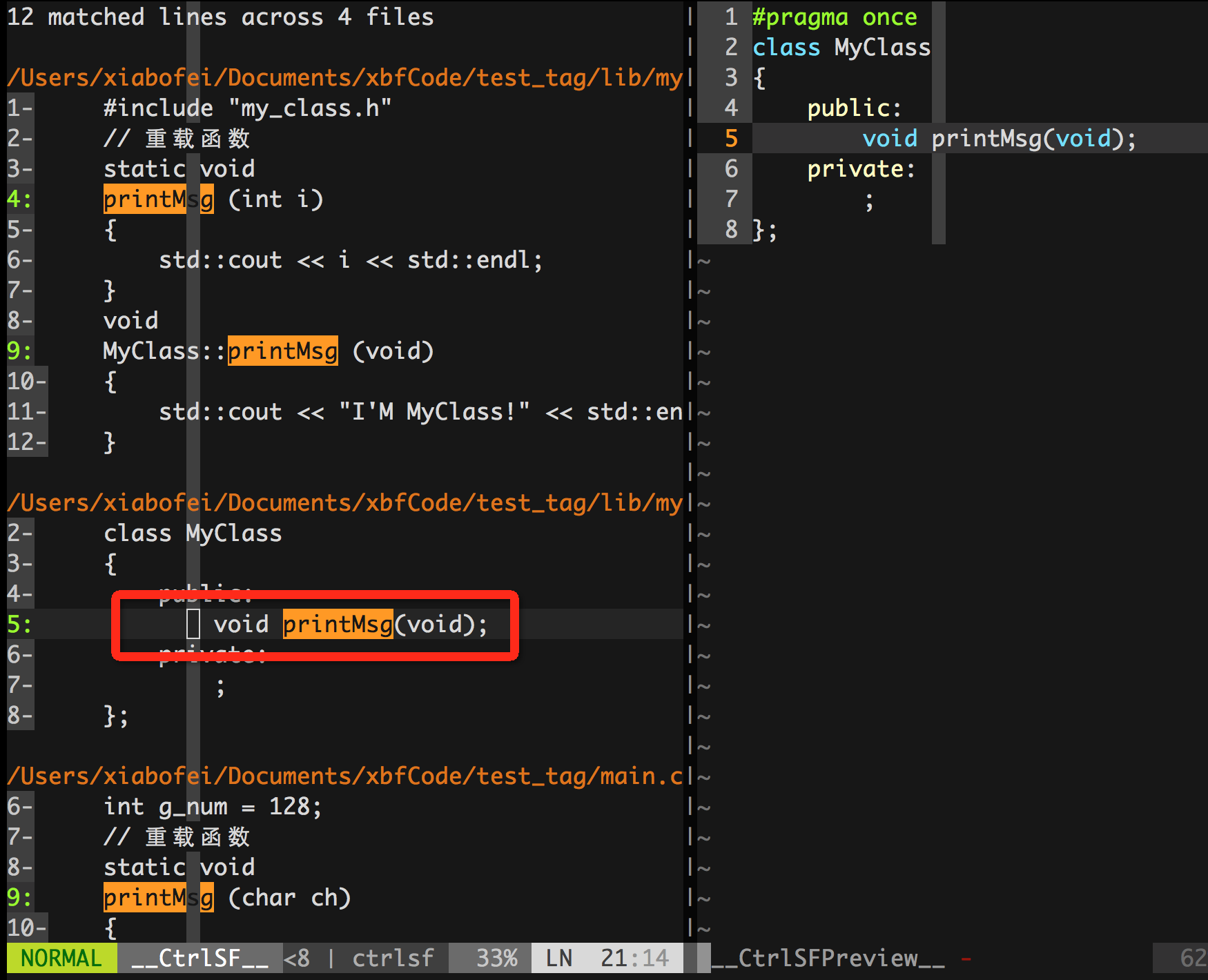Image resolution: width=1208 pixels, height=980 pixels.
Task: Click the 'LN 21:14' cursor position indicator
Action: (607, 958)
